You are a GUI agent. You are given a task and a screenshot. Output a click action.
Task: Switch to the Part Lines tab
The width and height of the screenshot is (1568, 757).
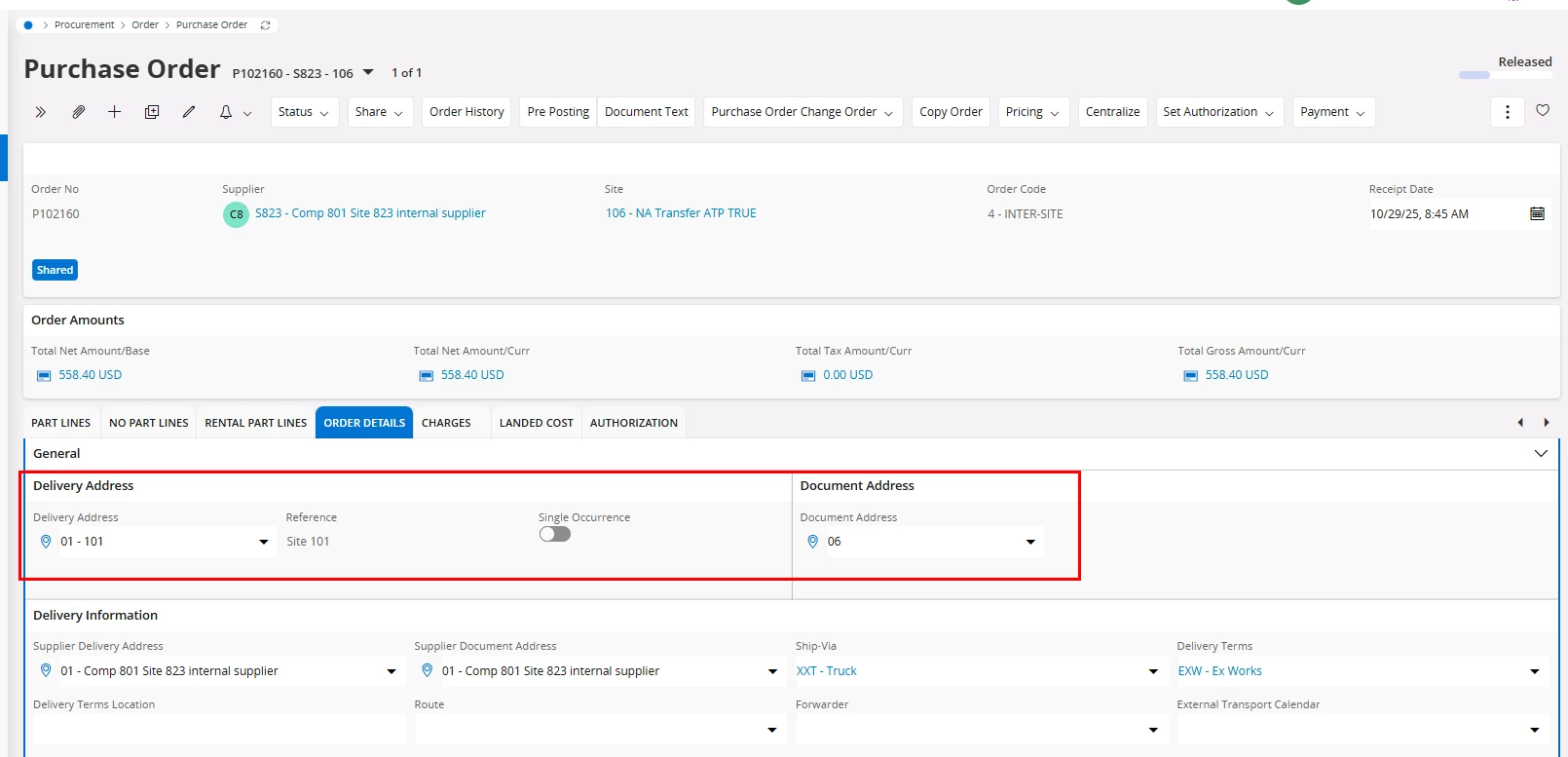[60, 423]
